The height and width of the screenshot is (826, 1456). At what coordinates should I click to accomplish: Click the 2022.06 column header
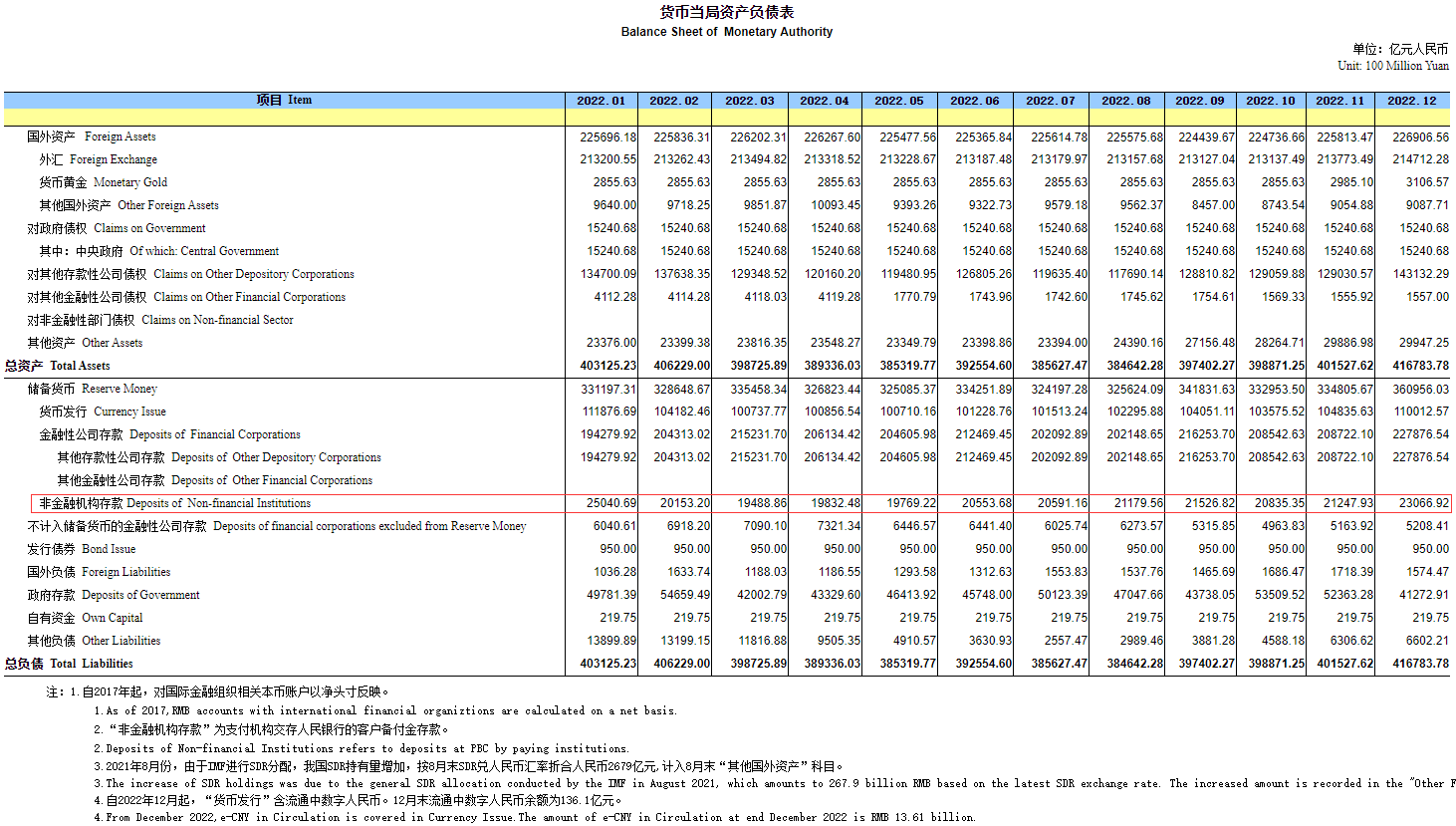tap(975, 101)
